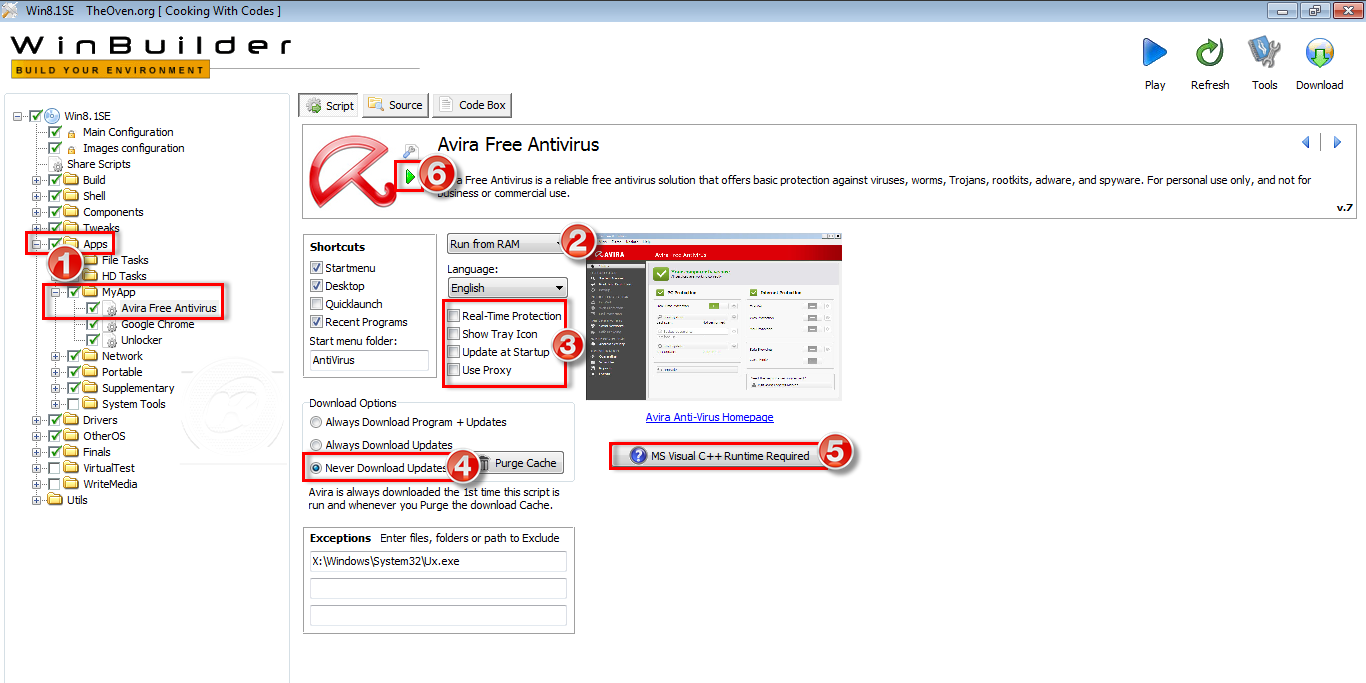Switch to the Script tab
This screenshot has height=683, width=1366.
[x=329, y=105]
